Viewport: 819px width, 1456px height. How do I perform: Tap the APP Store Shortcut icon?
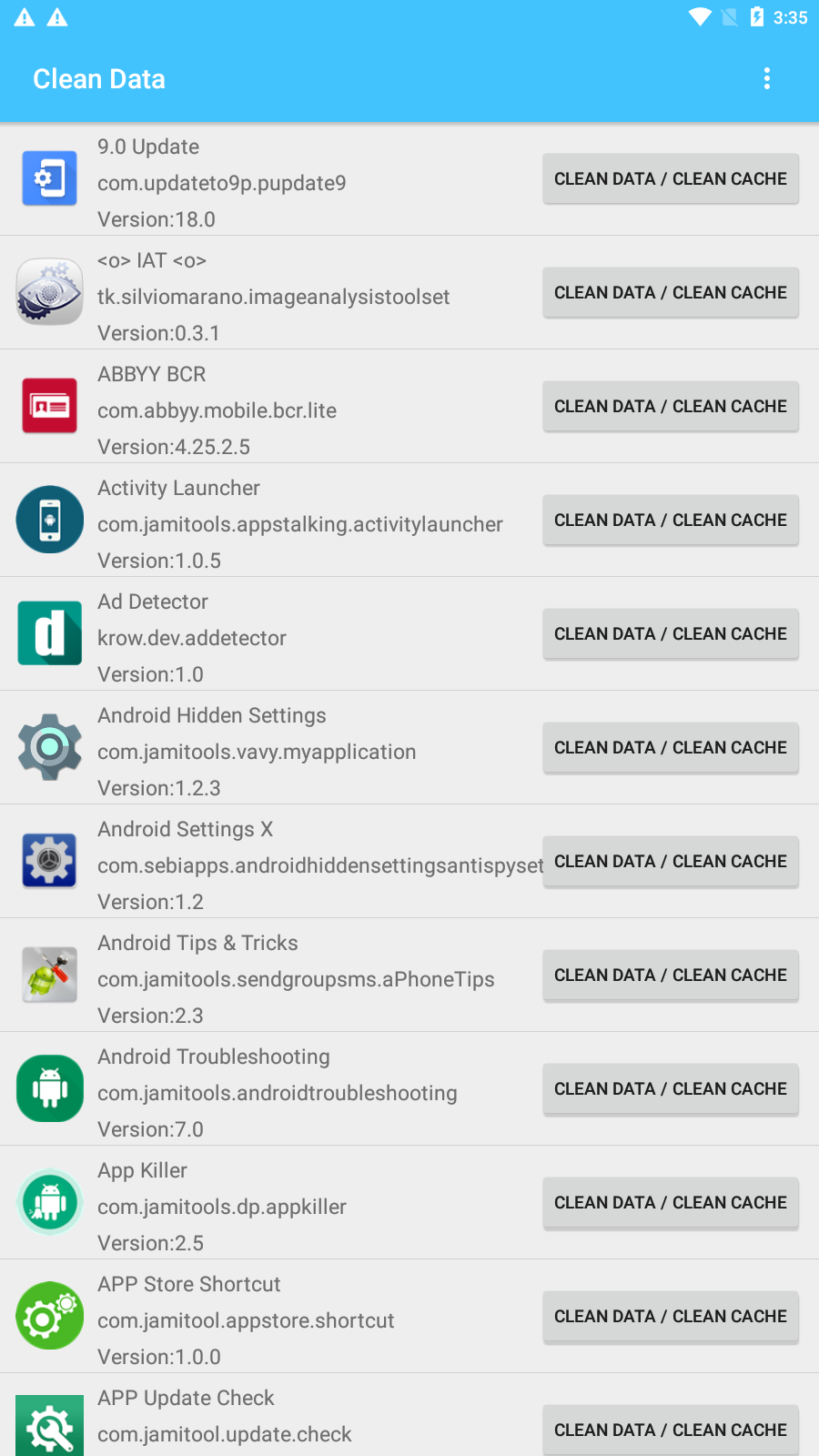point(50,1316)
